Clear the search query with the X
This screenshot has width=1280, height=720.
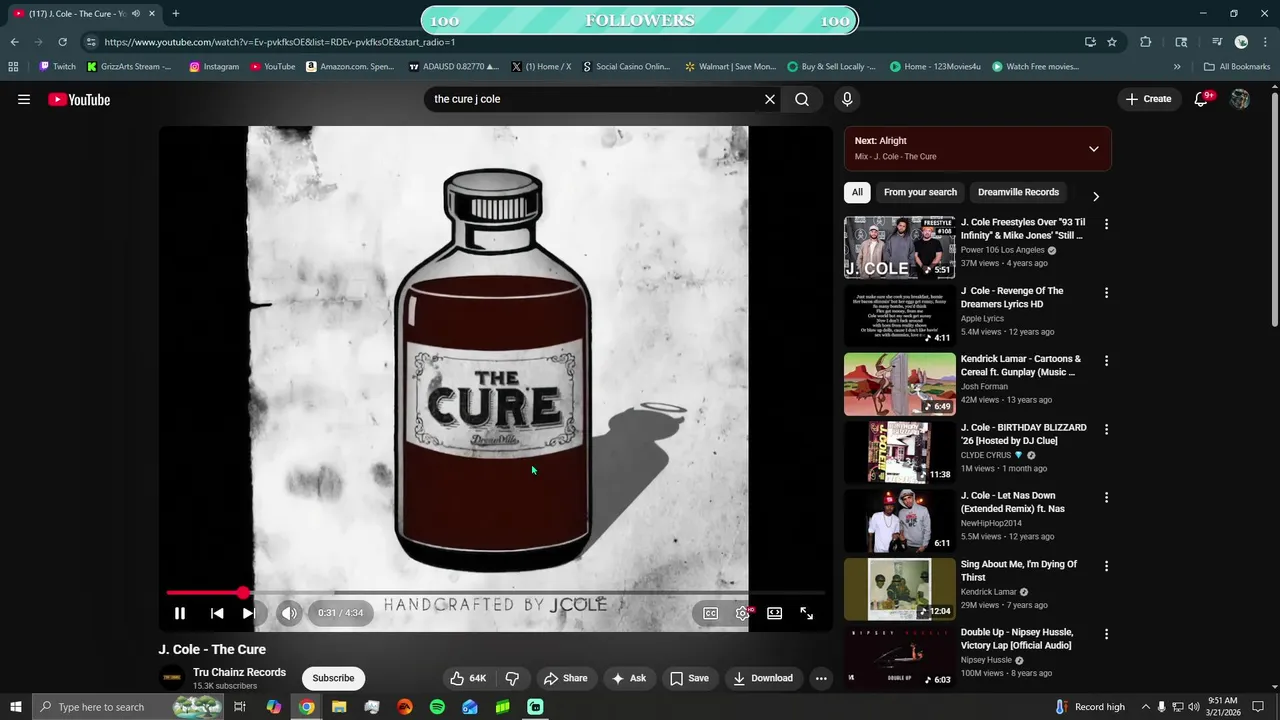coord(770,99)
